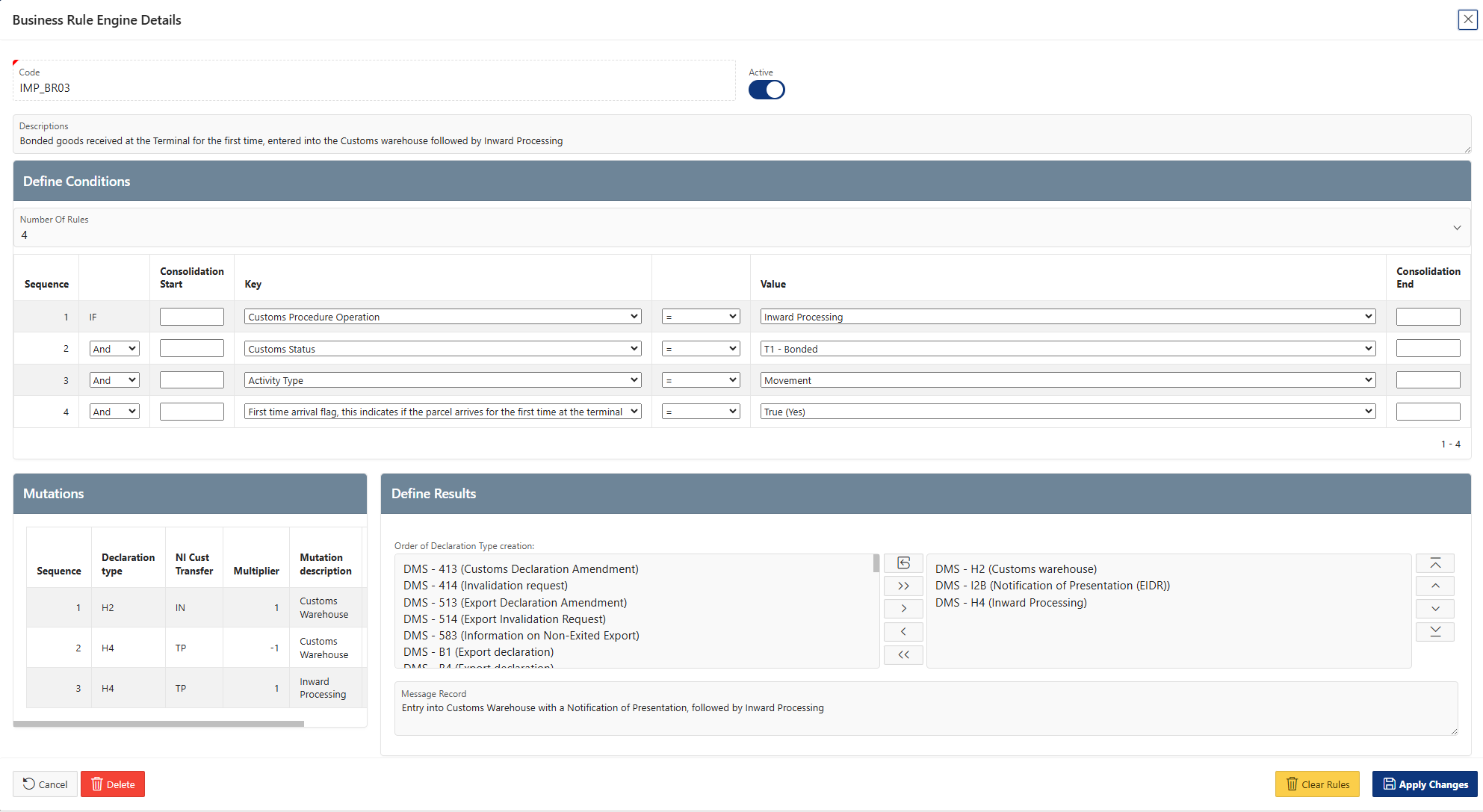The width and height of the screenshot is (1483, 812).
Task: Click the Message Record text area
Action: 926,709
